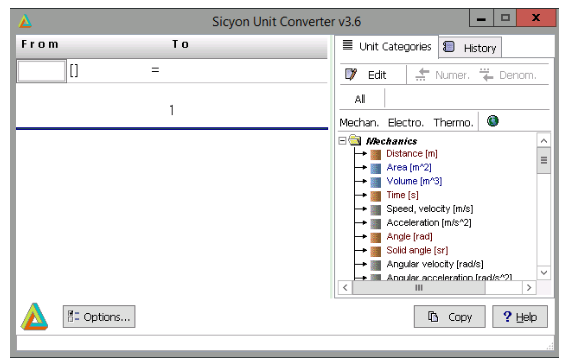This screenshot has width=564, height=364.
Task: Click the orange icon beside Solid angle [sr]
Action: click(376, 251)
